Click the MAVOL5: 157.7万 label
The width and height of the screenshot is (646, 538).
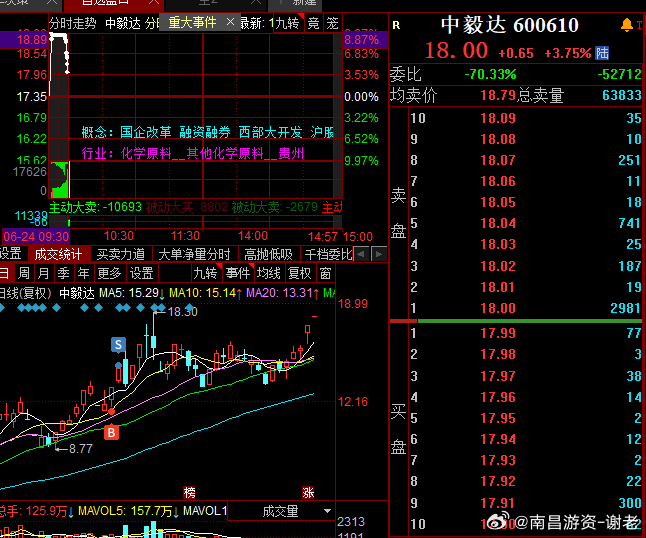click(x=125, y=511)
